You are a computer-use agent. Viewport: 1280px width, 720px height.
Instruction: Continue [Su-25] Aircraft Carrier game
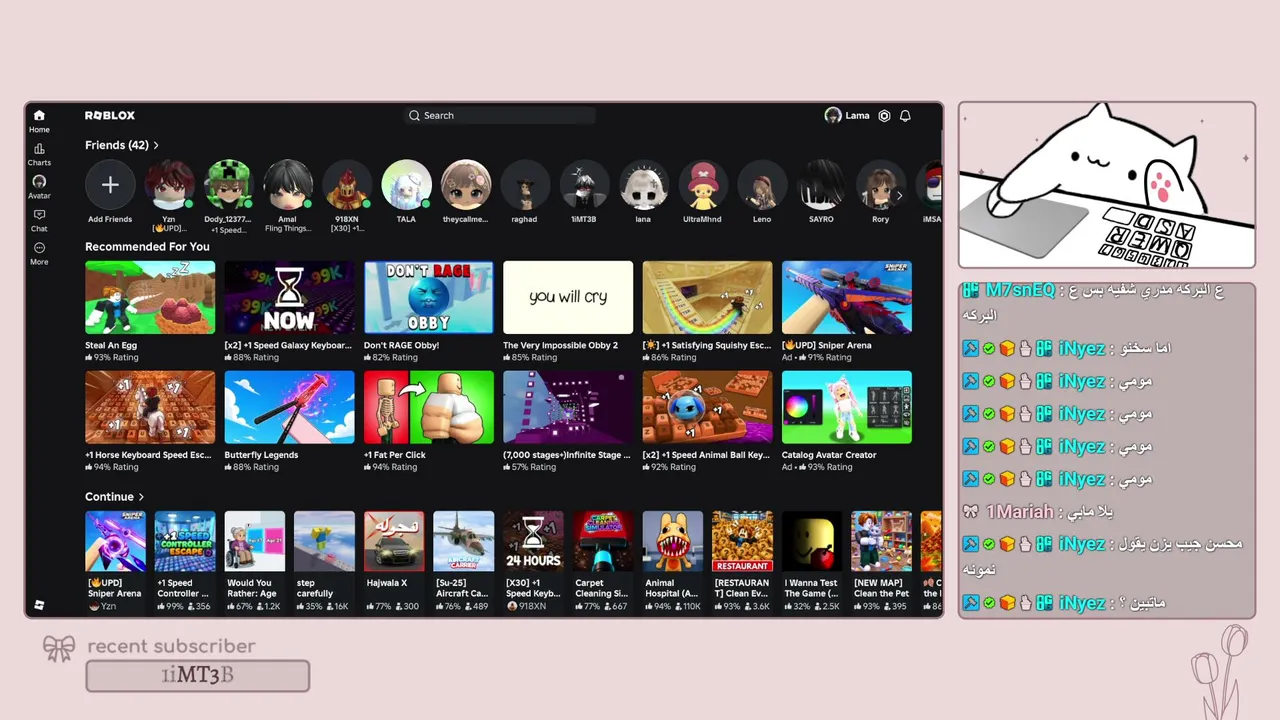click(x=463, y=541)
